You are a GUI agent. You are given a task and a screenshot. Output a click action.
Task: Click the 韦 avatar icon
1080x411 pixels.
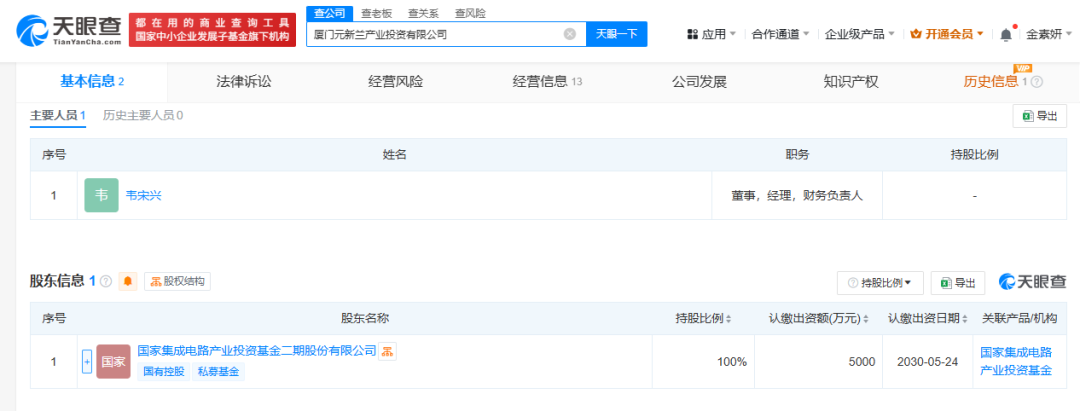tap(101, 196)
